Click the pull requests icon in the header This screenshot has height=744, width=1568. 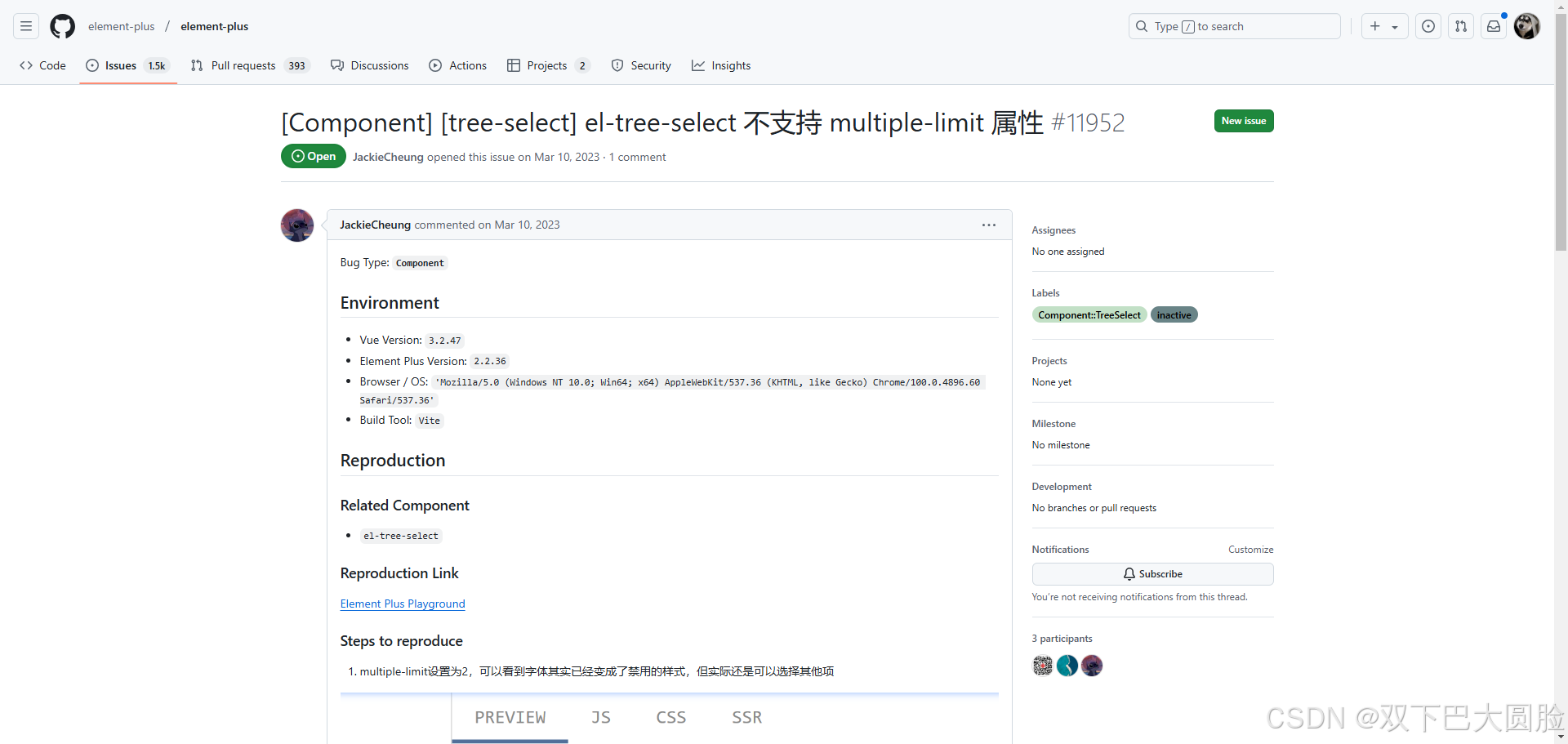pos(1461,26)
